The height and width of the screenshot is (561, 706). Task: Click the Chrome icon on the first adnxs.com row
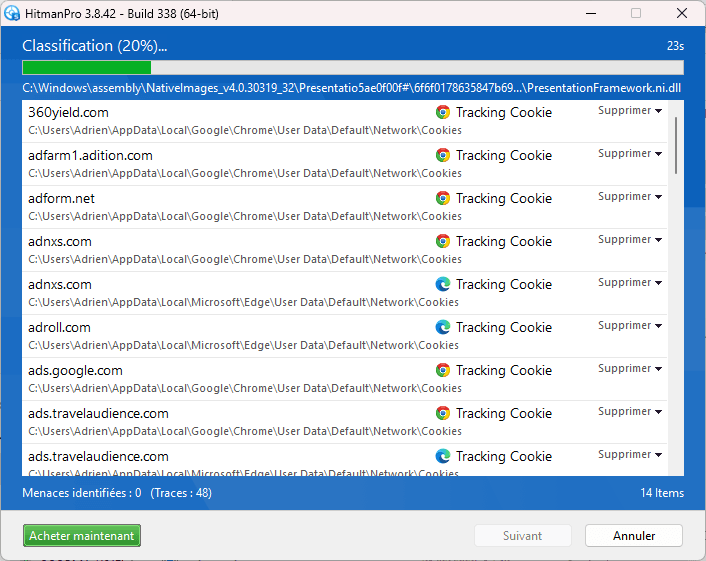pos(443,241)
